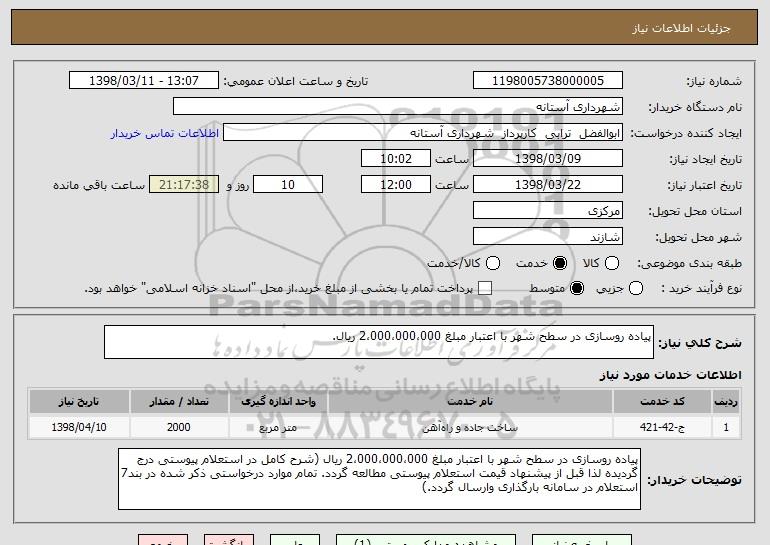Click the delivery province field مرکزی
The width and height of the screenshot is (770, 545).
click(548, 211)
